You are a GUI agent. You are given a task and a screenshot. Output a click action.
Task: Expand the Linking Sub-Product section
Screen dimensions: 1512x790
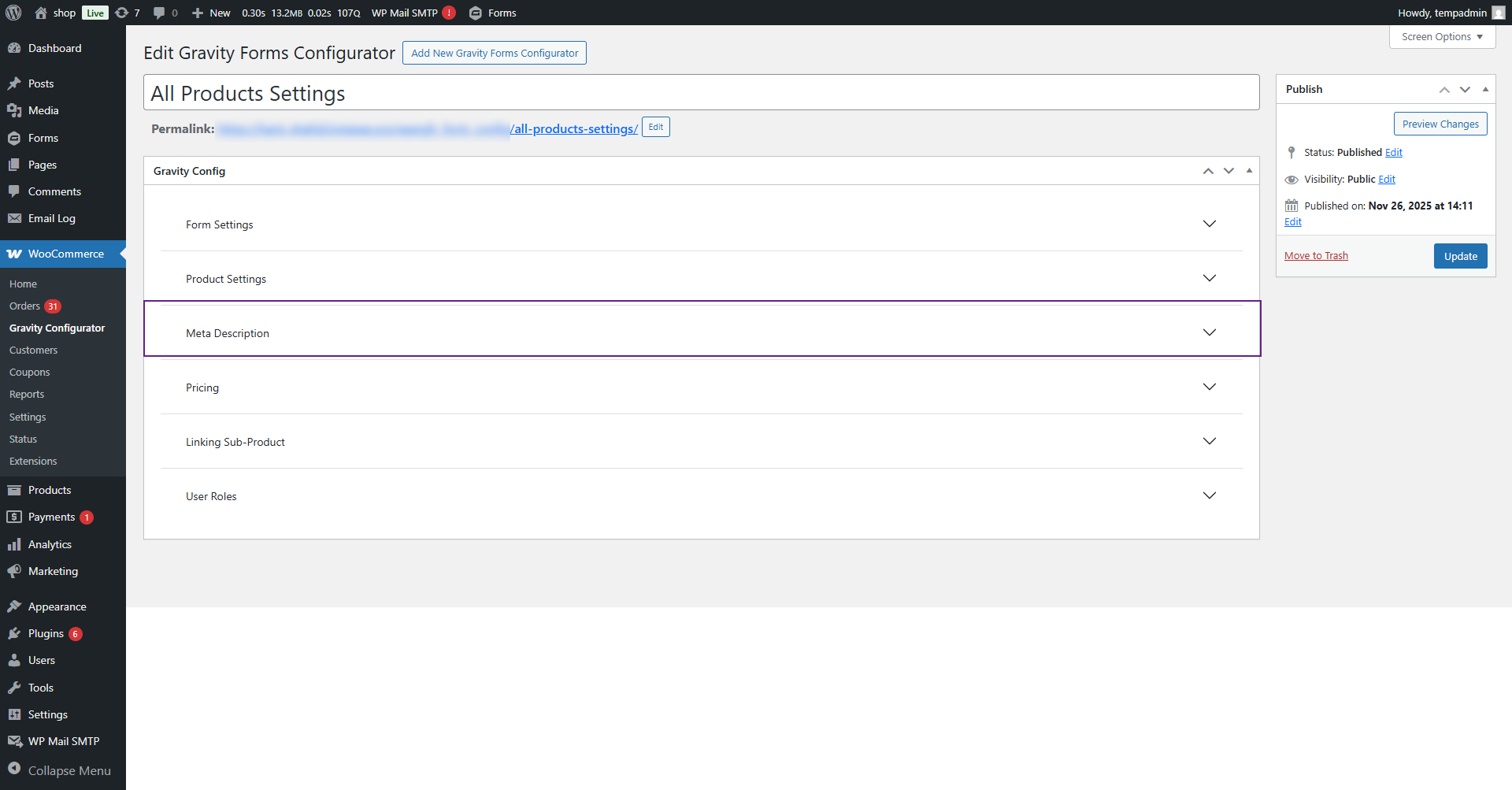(x=702, y=442)
